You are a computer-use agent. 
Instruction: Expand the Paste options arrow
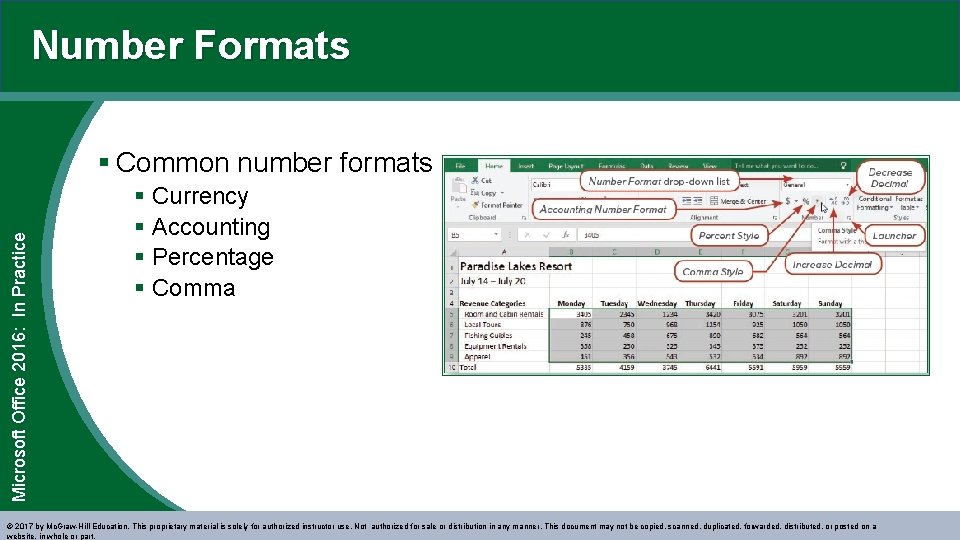point(458,207)
